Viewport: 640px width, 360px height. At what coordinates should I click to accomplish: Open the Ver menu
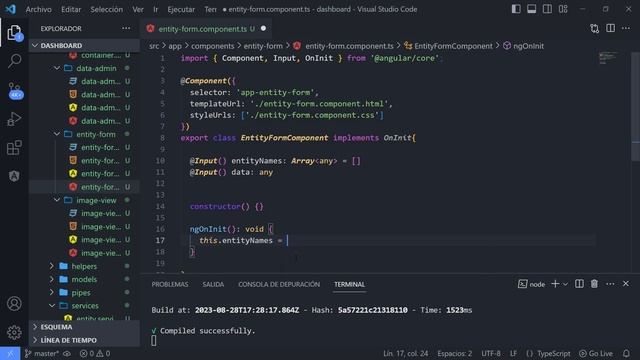138,9
